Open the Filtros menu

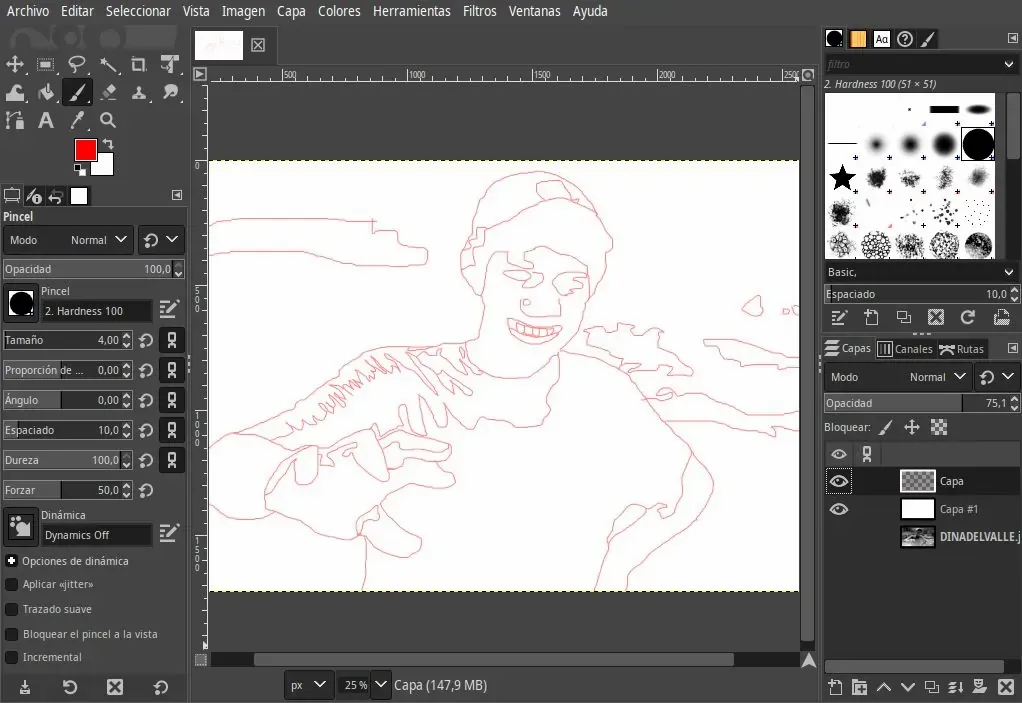pos(479,11)
